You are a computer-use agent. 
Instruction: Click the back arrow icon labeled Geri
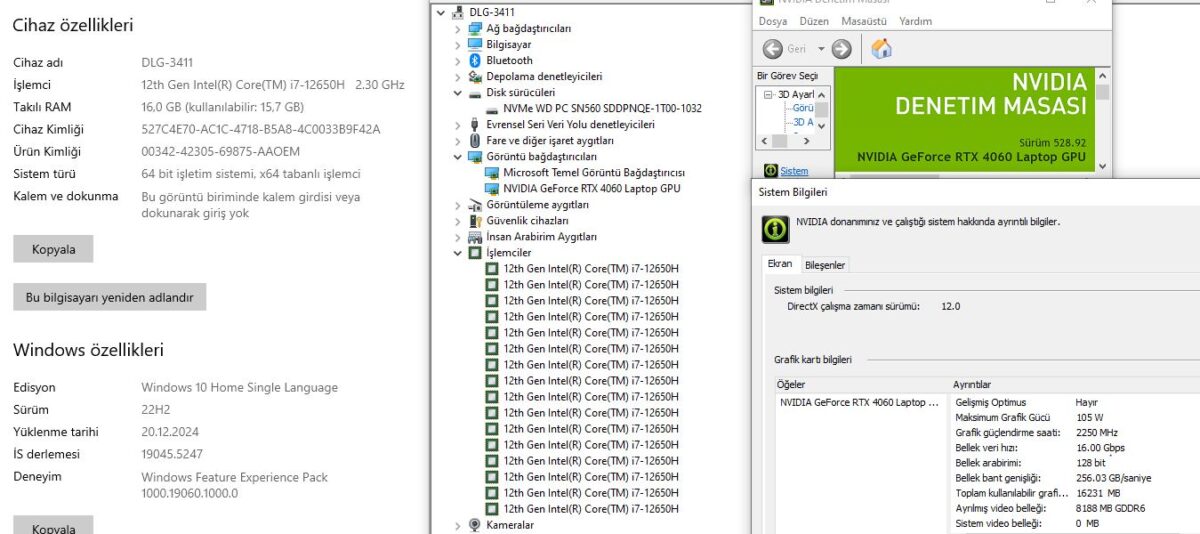tap(773, 48)
